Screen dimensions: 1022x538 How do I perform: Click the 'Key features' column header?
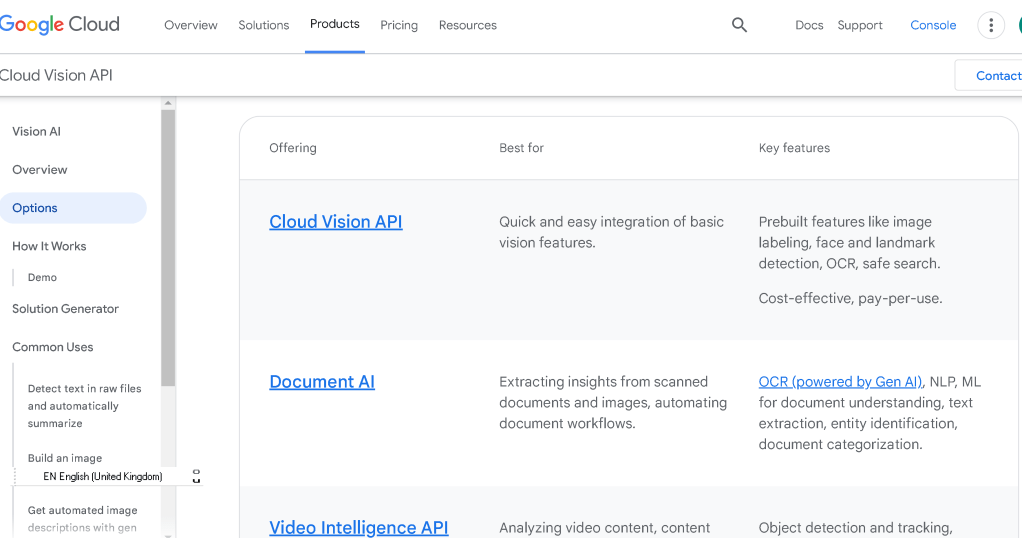(x=795, y=148)
